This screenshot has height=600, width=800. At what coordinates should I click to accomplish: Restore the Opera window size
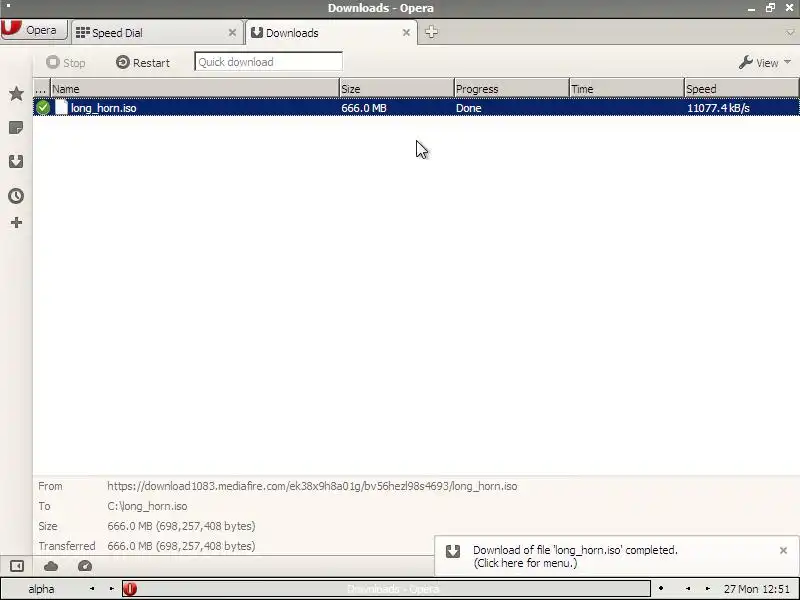pyautogui.click(x=770, y=8)
